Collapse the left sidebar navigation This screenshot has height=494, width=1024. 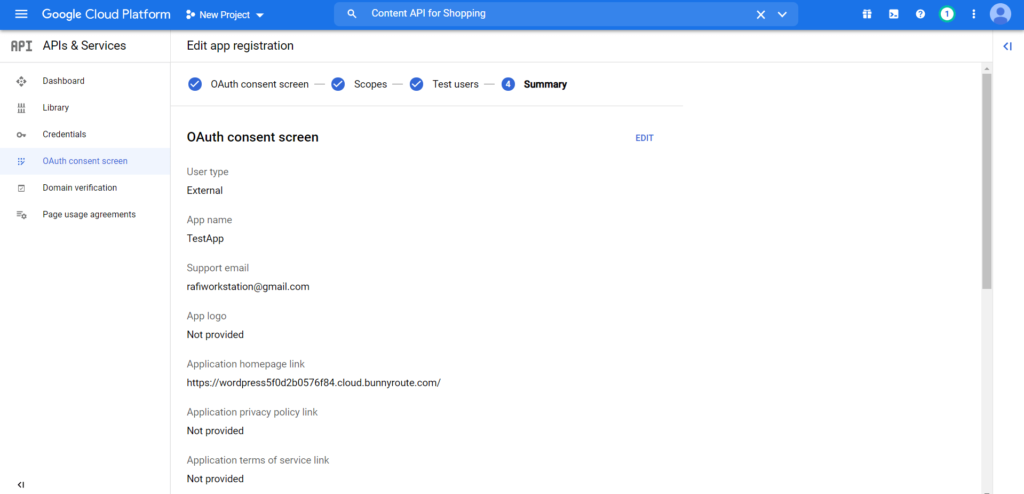[x=21, y=484]
